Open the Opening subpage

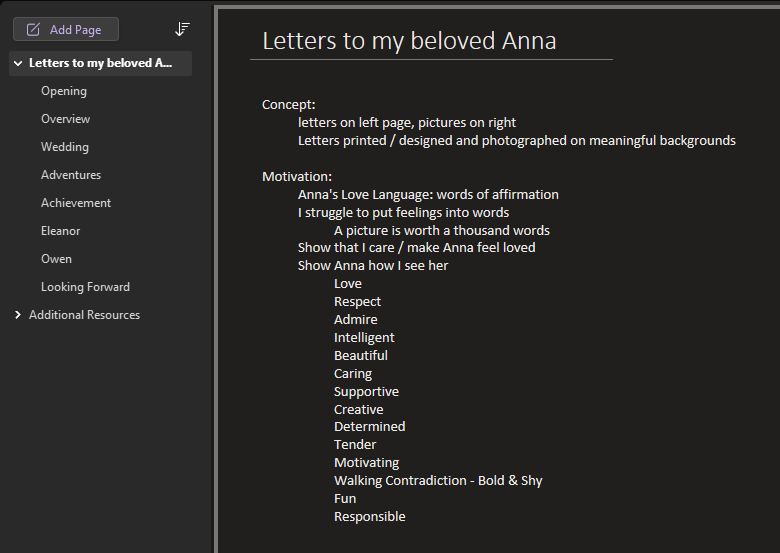tap(64, 91)
